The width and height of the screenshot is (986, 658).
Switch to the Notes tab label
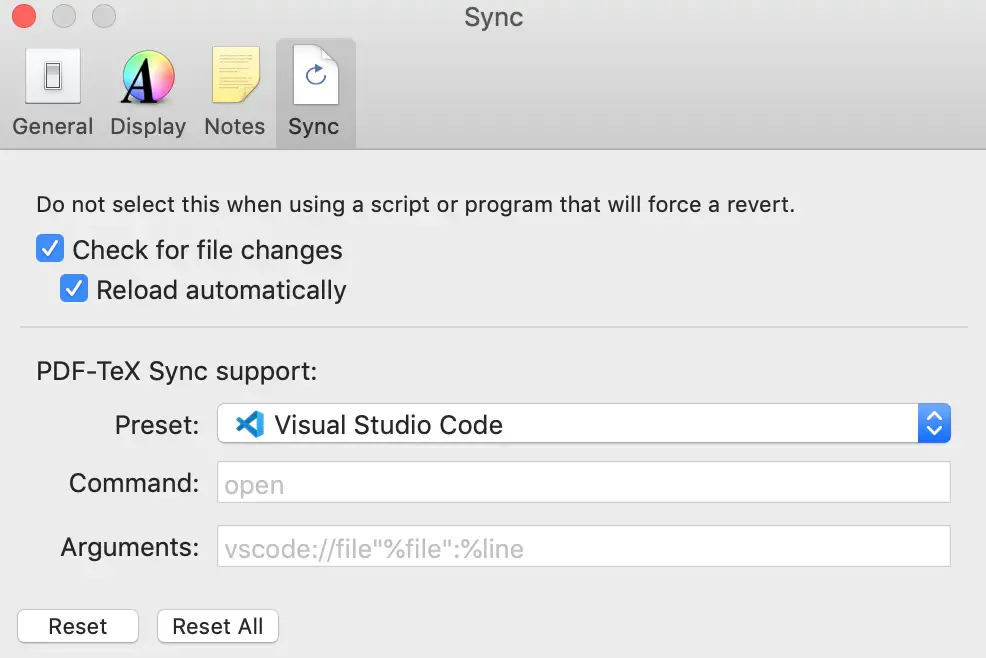(235, 127)
